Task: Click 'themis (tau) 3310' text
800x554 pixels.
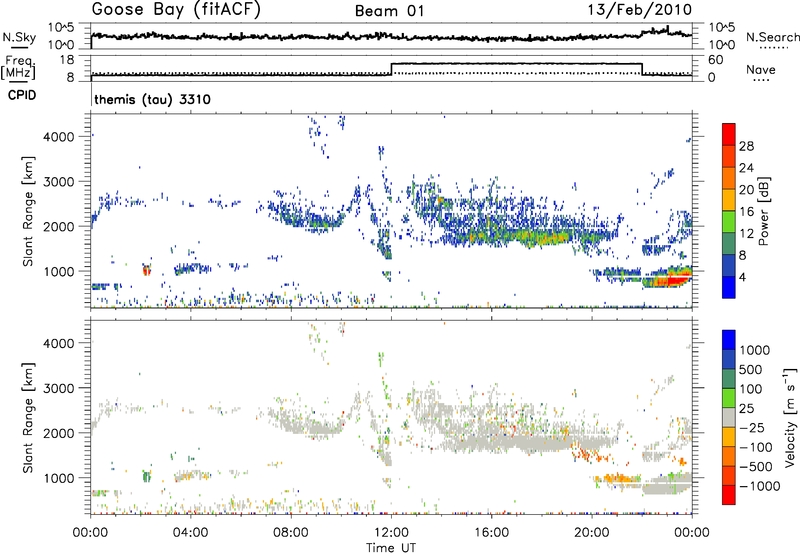Action: [x=153, y=99]
